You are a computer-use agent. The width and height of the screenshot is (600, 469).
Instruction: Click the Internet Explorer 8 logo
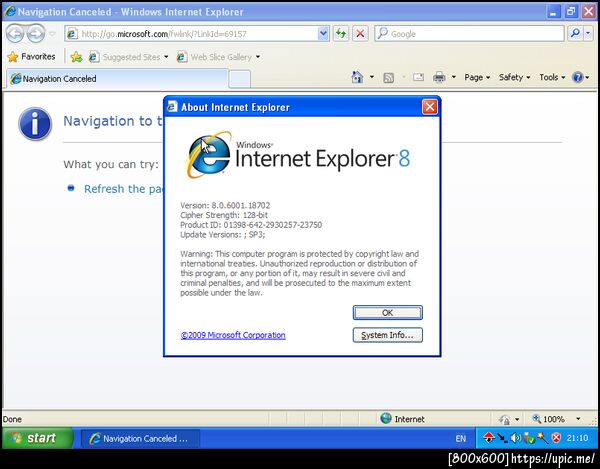tap(298, 155)
